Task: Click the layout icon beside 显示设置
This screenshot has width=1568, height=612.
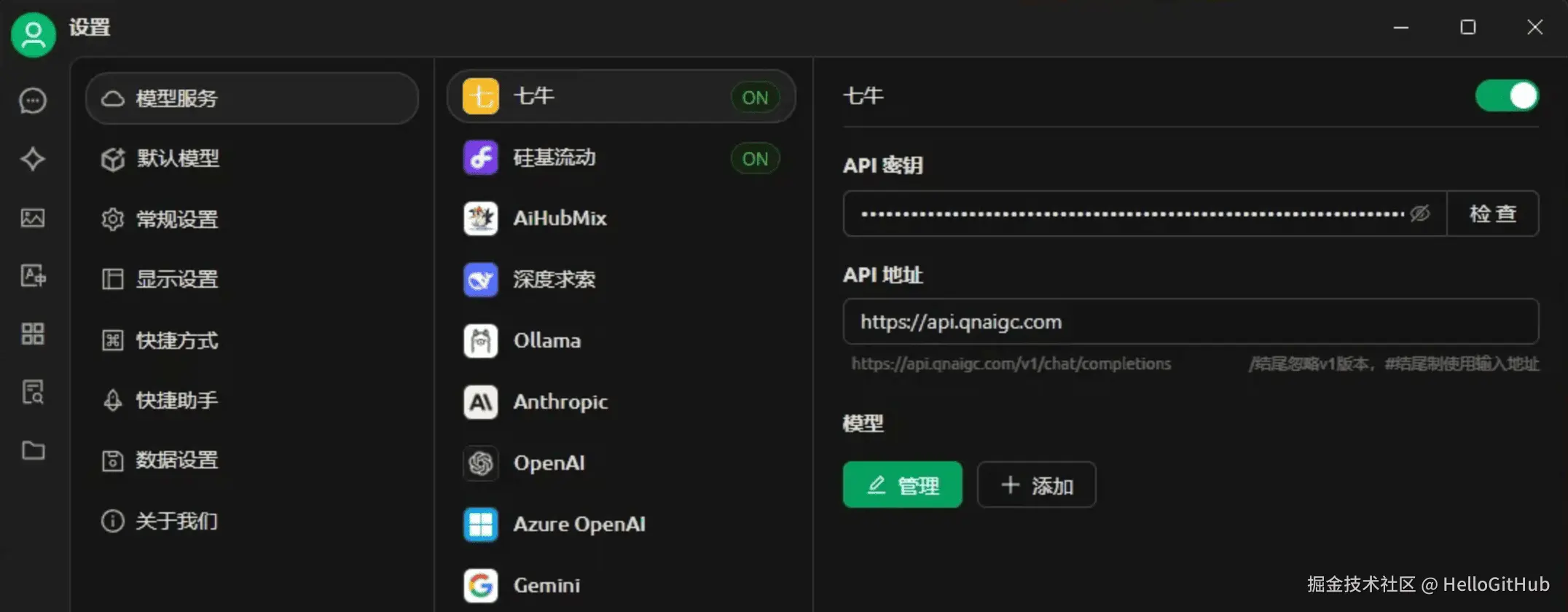Action: pos(113,279)
